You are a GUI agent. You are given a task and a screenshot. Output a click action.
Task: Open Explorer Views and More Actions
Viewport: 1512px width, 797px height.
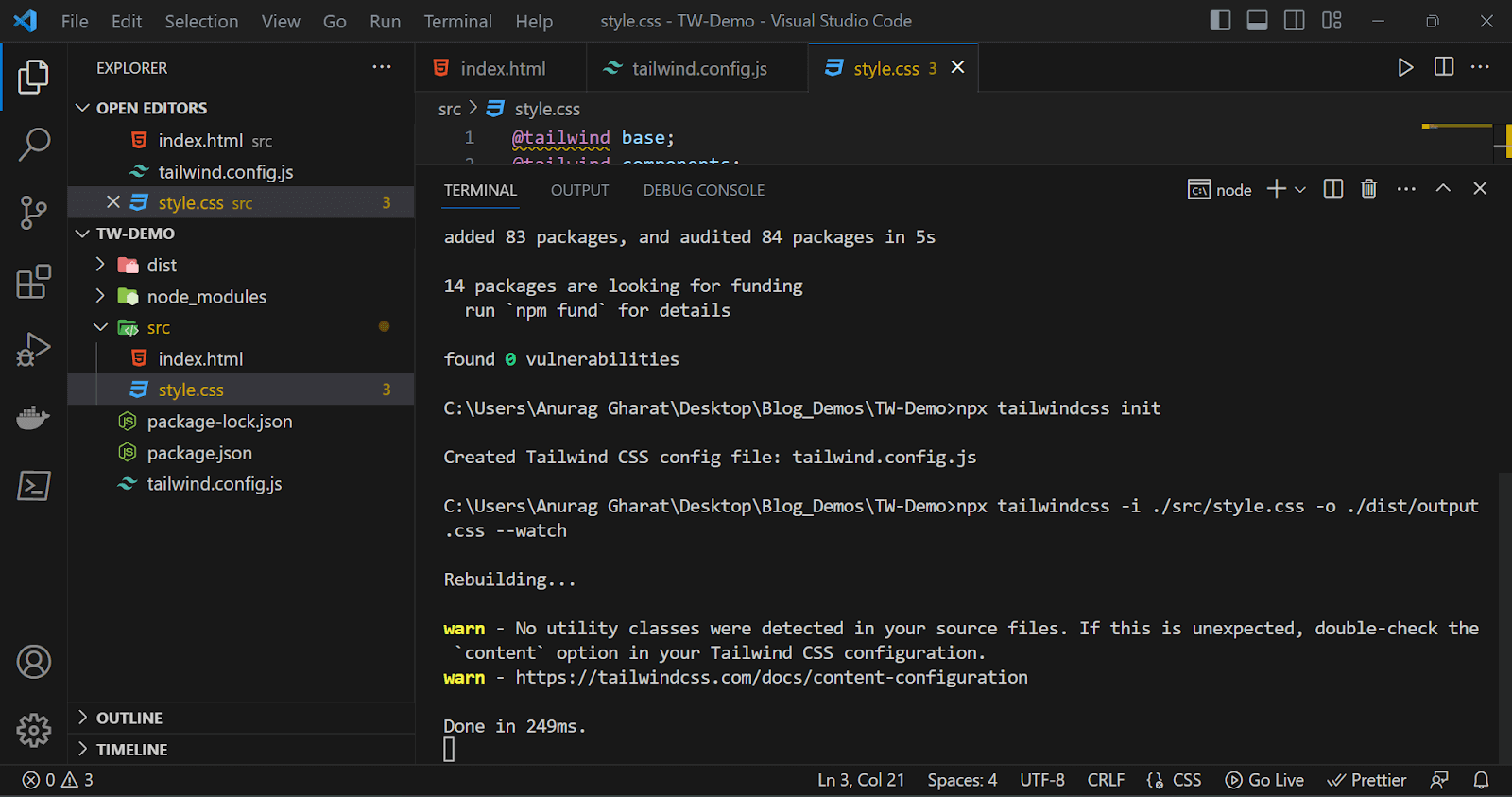coord(382,67)
